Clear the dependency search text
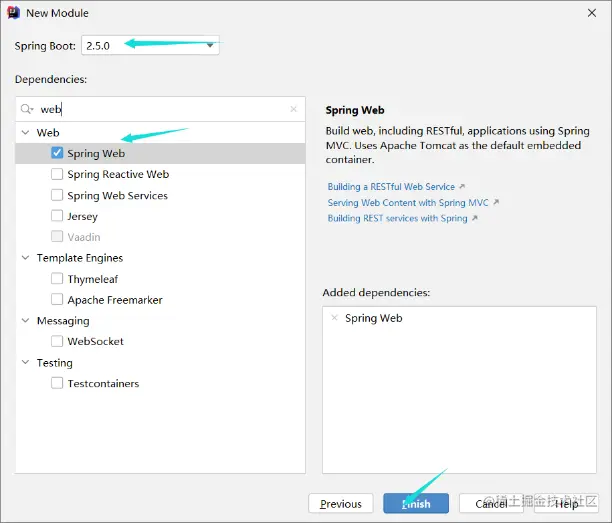The width and height of the screenshot is (612, 523). (x=294, y=109)
